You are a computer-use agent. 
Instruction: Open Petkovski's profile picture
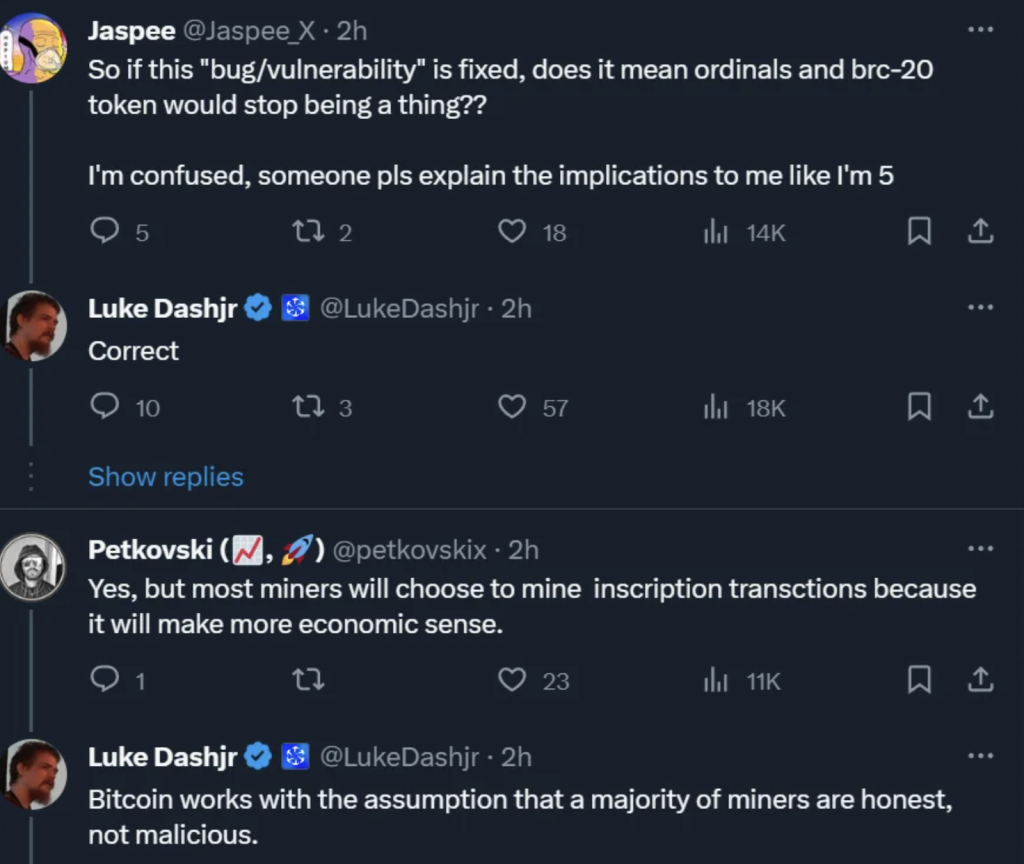tap(33, 567)
